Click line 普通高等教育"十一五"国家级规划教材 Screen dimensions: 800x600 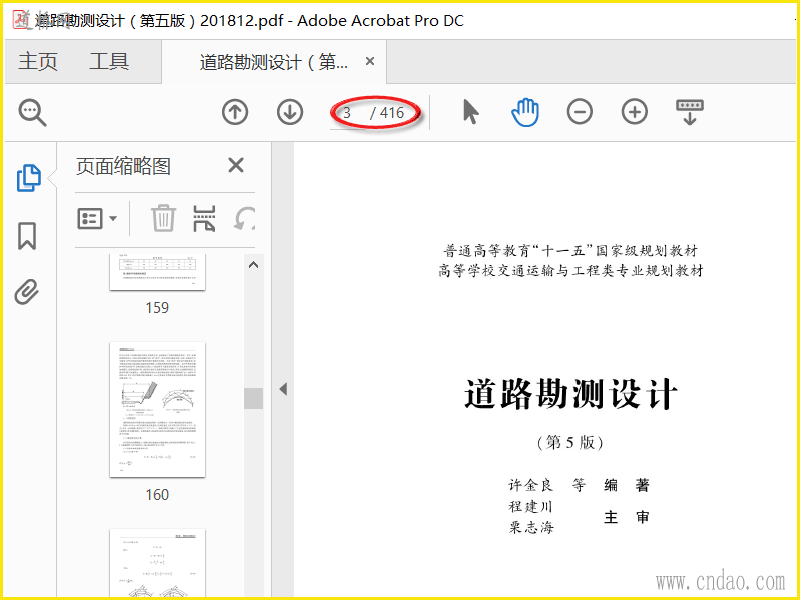(x=570, y=251)
